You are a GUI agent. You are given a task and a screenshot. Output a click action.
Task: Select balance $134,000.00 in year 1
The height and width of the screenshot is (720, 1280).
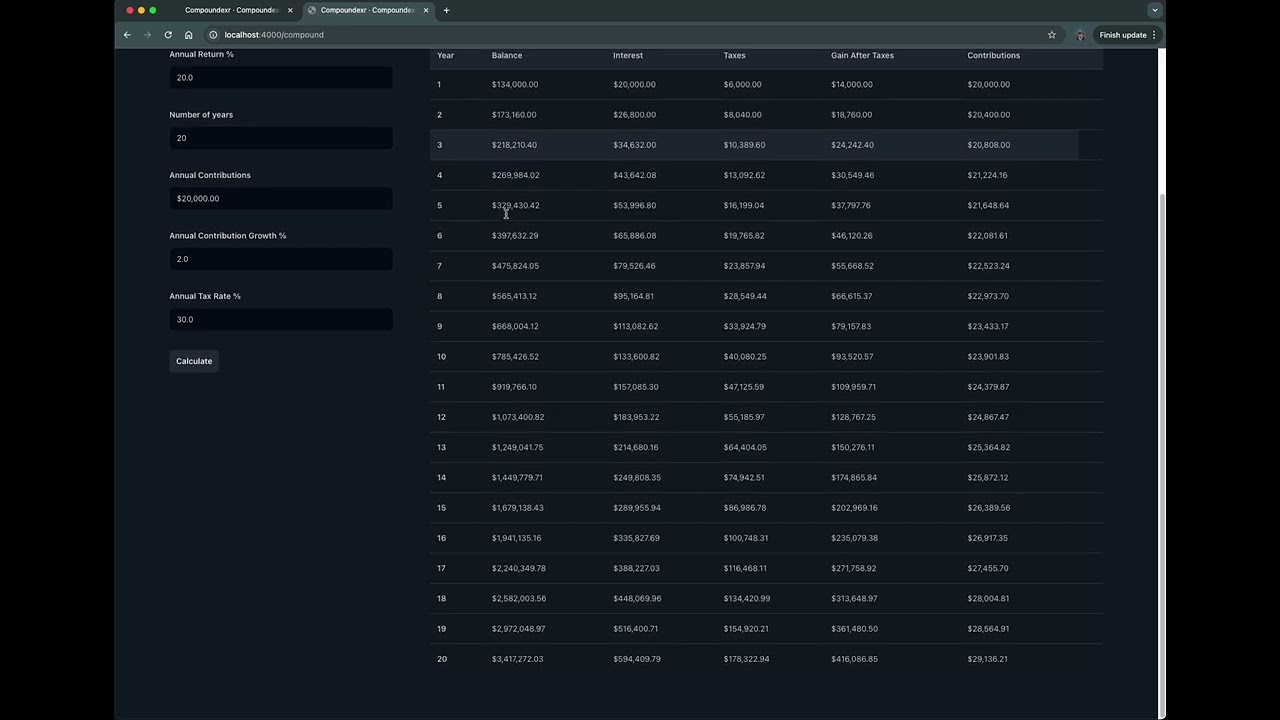coord(515,84)
